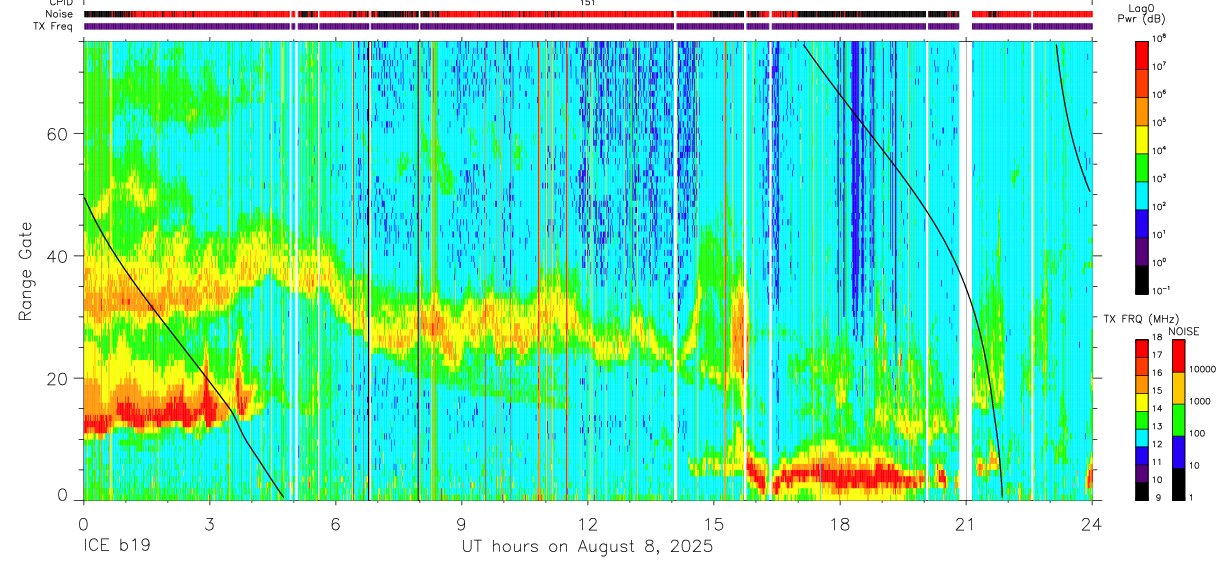Click the red-and-black Noise strip above the plot
Viewport: 1228px width, 567px height.
(587, 15)
